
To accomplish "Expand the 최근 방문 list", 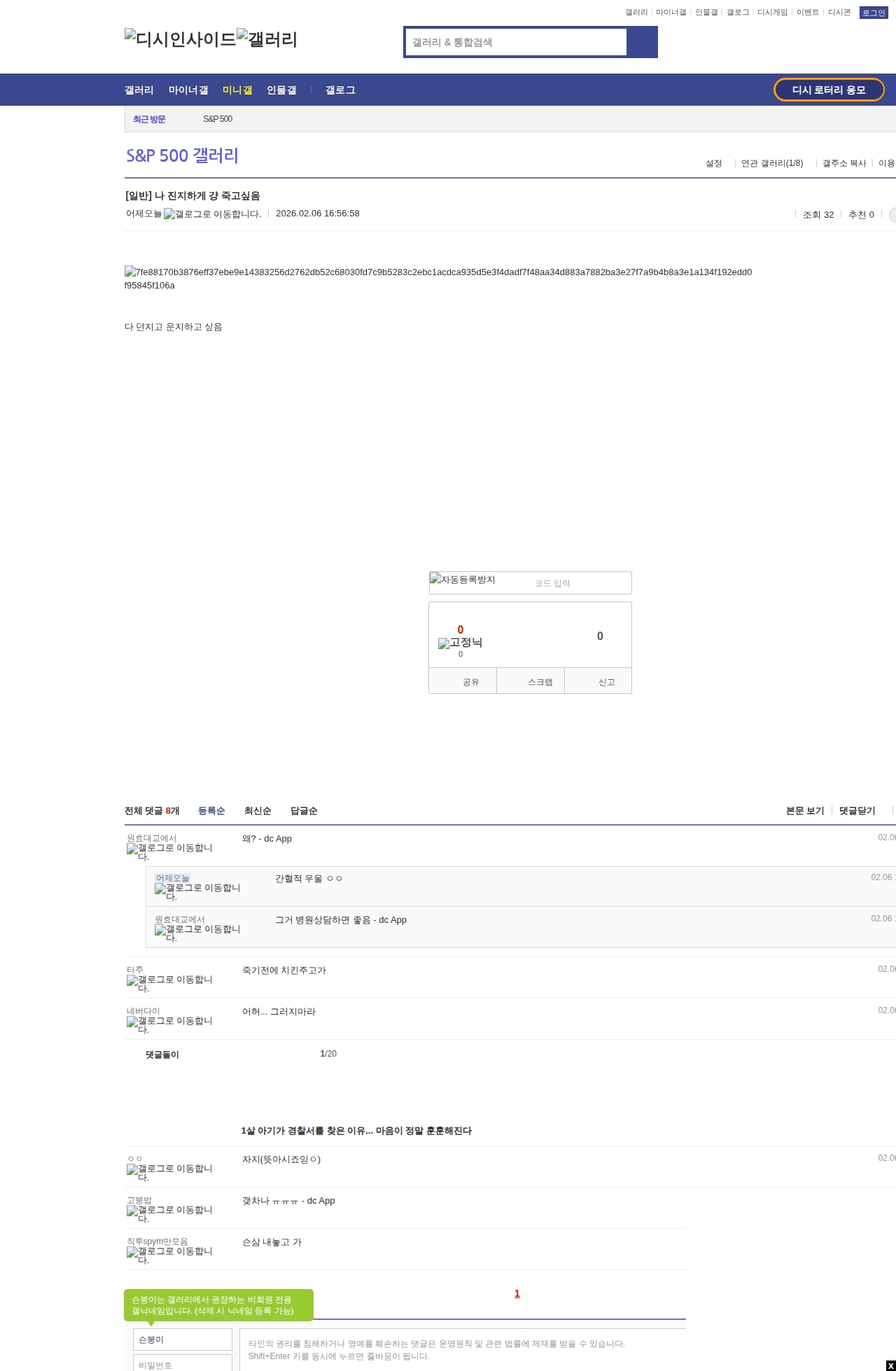I will 149,119.
